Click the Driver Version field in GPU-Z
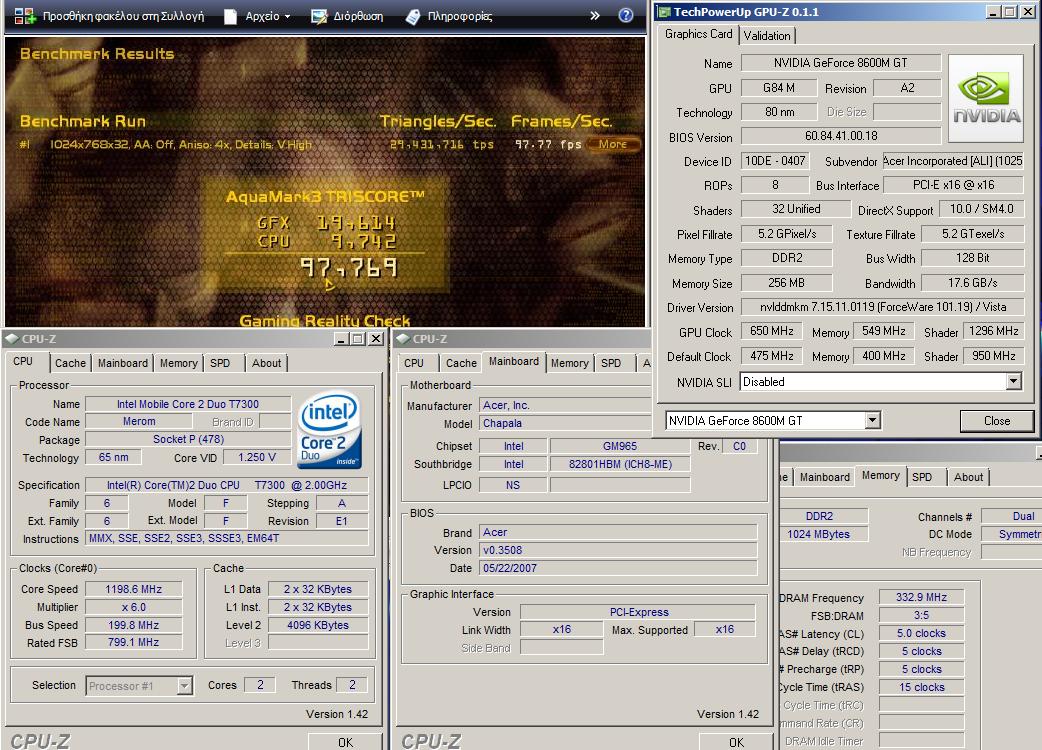 883,307
